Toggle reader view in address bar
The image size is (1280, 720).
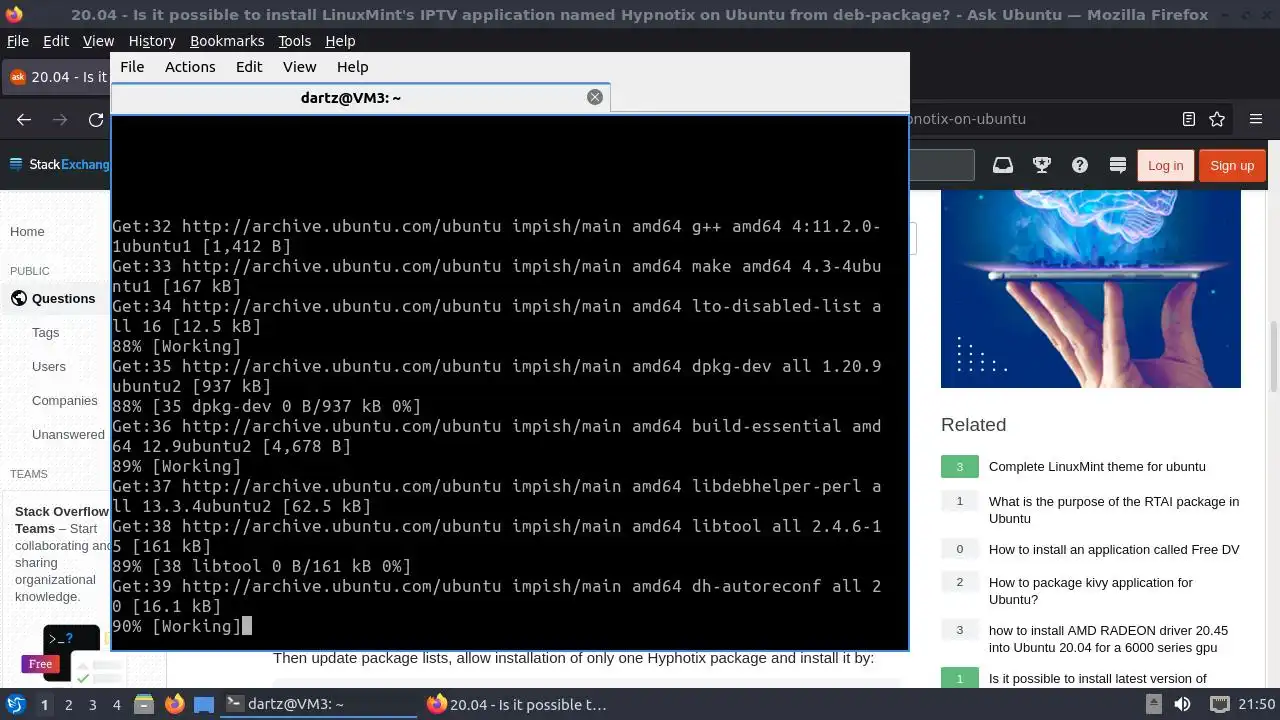point(1189,119)
